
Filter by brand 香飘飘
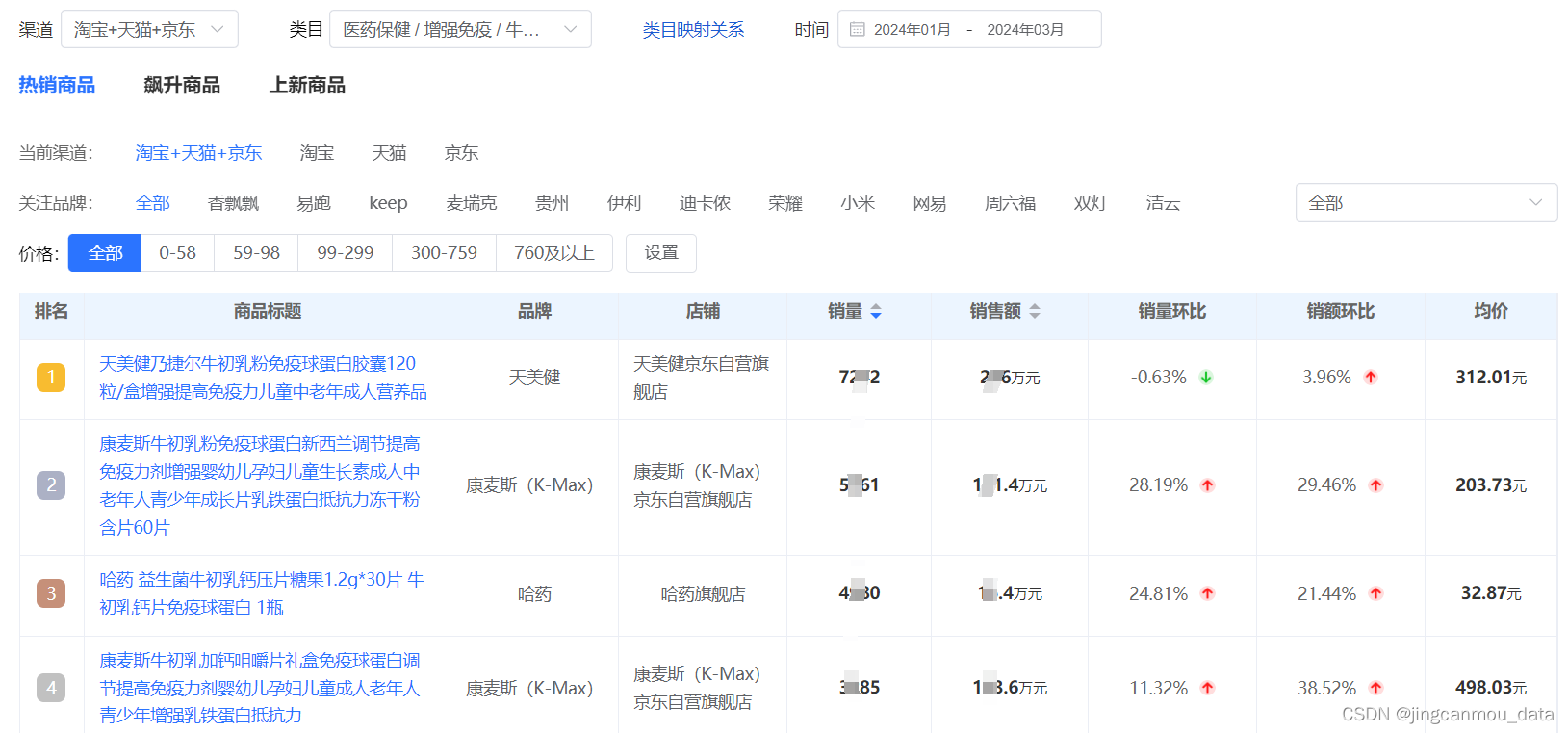click(233, 203)
